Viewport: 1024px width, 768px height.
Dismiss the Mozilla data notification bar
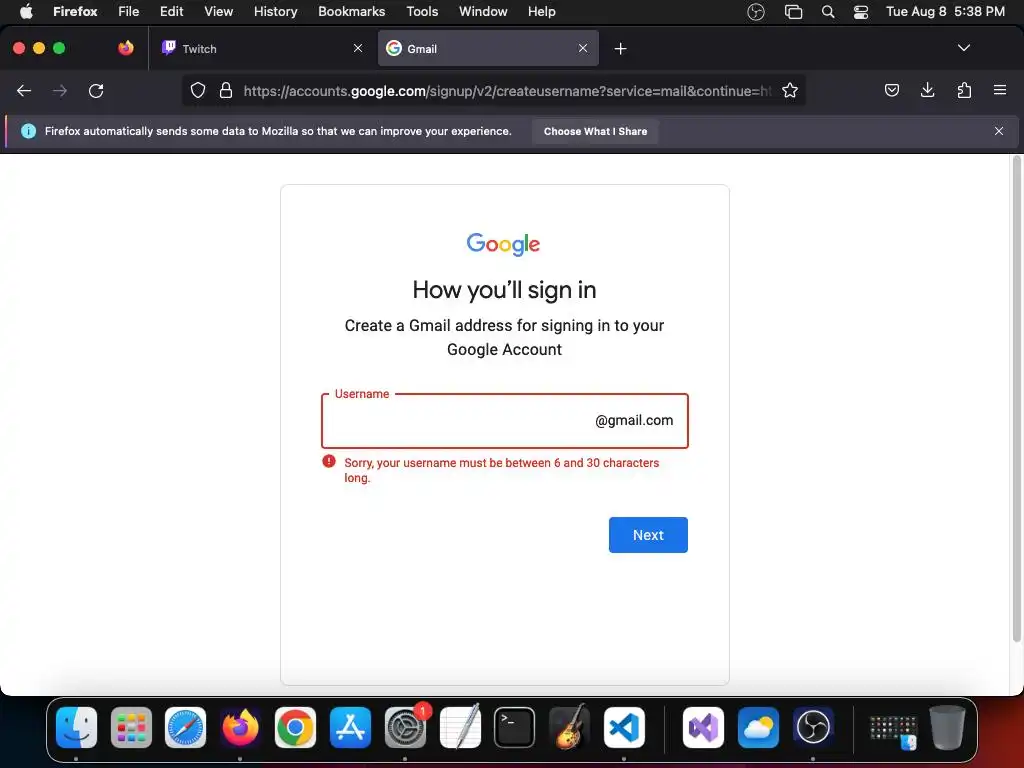coord(999,131)
